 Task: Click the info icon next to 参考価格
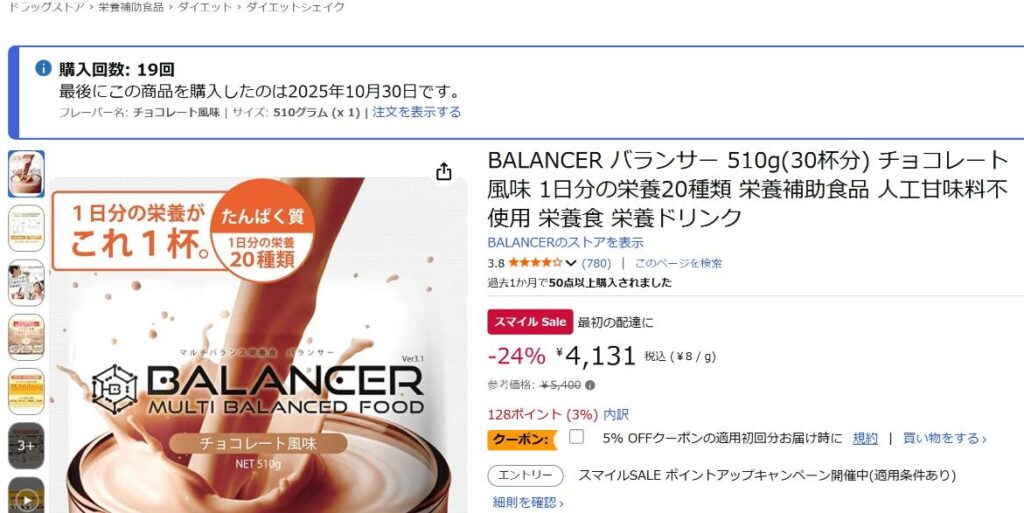click(x=590, y=385)
